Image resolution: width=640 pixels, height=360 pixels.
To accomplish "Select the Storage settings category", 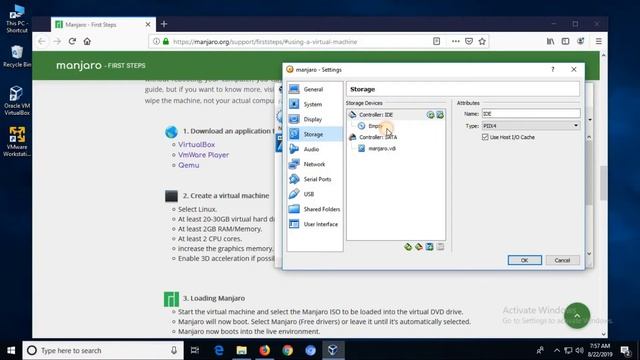I will tap(314, 134).
